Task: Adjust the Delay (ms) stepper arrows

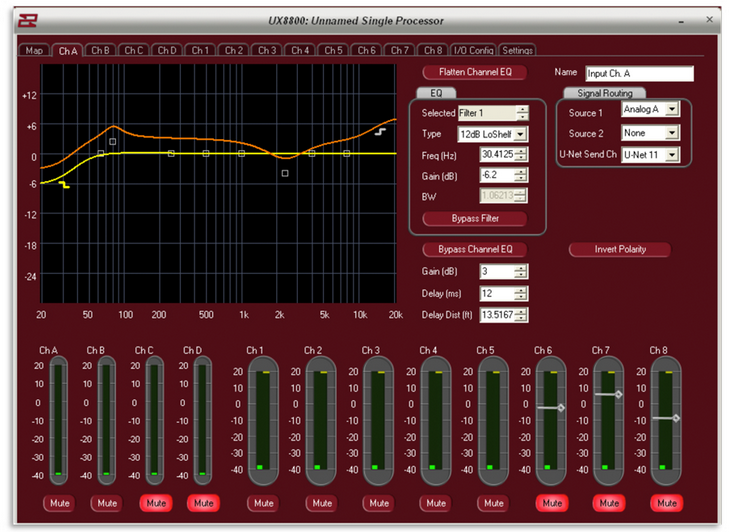Action: click(x=521, y=294)
